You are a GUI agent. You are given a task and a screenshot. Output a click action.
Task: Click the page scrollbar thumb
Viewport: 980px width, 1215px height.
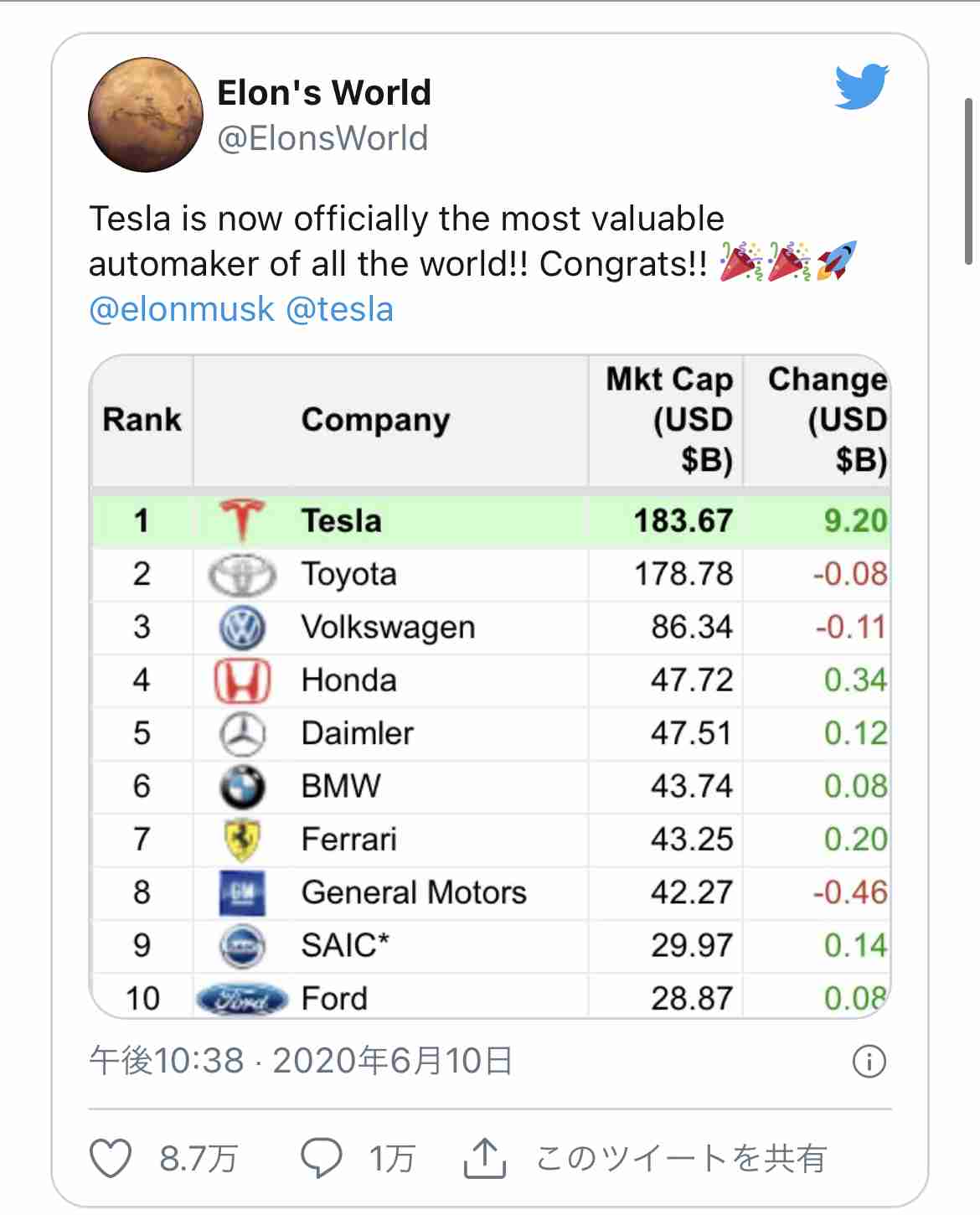[969, 181]
